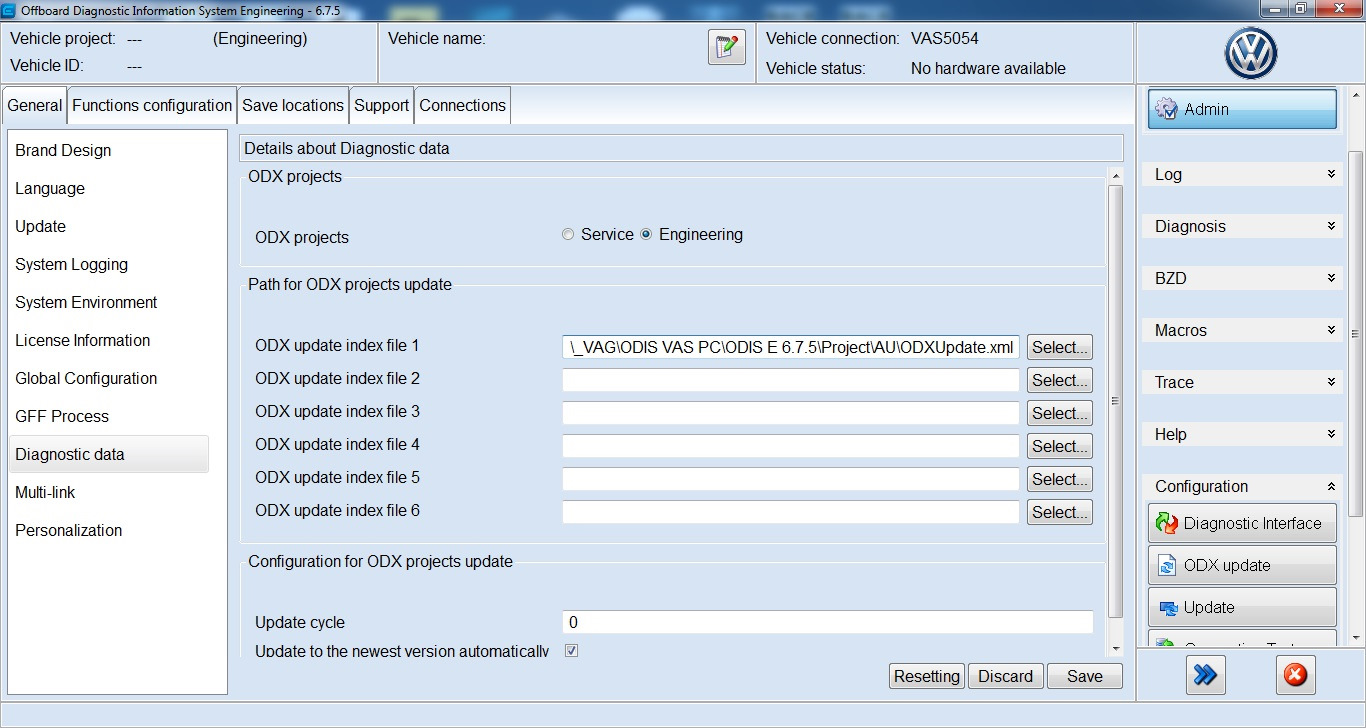
Task: Click ODX update index file 1 path field
Action: (x=791, y=347)
